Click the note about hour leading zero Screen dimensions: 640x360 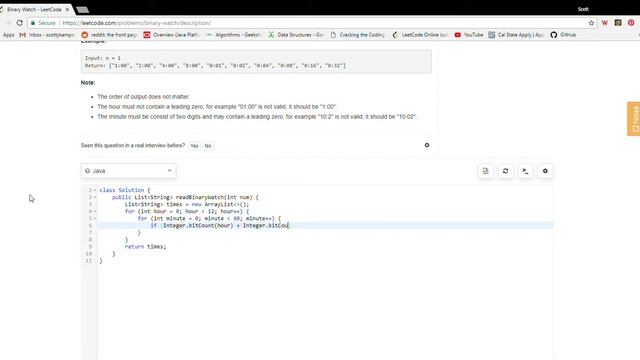pyautogui.click(x=217, y=107)
